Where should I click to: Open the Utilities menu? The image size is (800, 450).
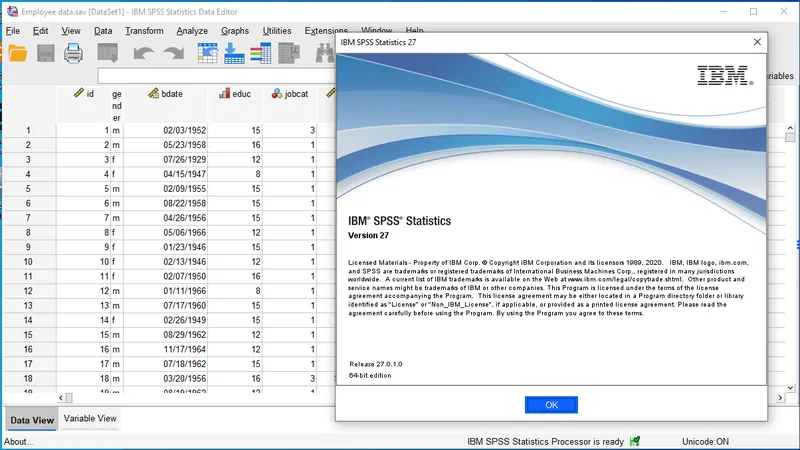pos(277,31)
